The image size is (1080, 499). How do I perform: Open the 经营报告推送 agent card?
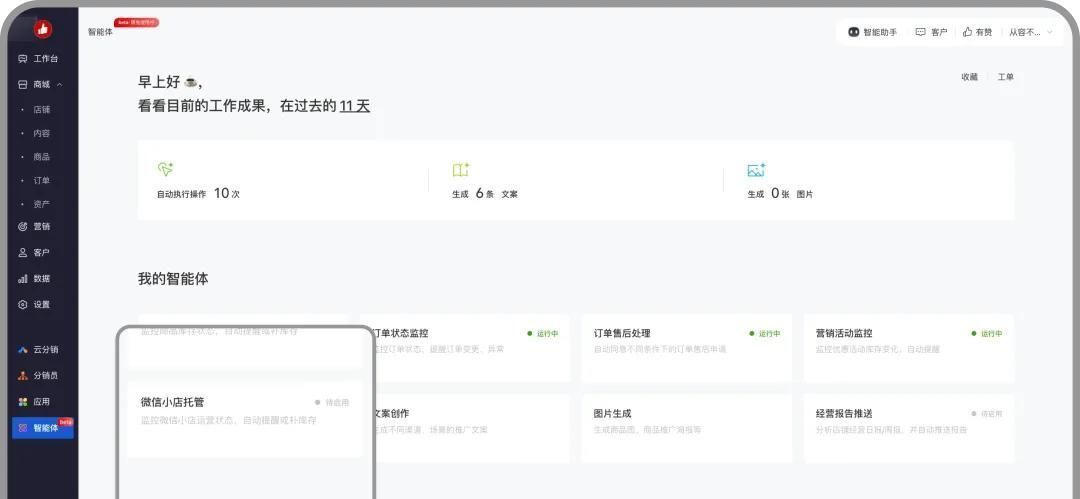(908, 428)
